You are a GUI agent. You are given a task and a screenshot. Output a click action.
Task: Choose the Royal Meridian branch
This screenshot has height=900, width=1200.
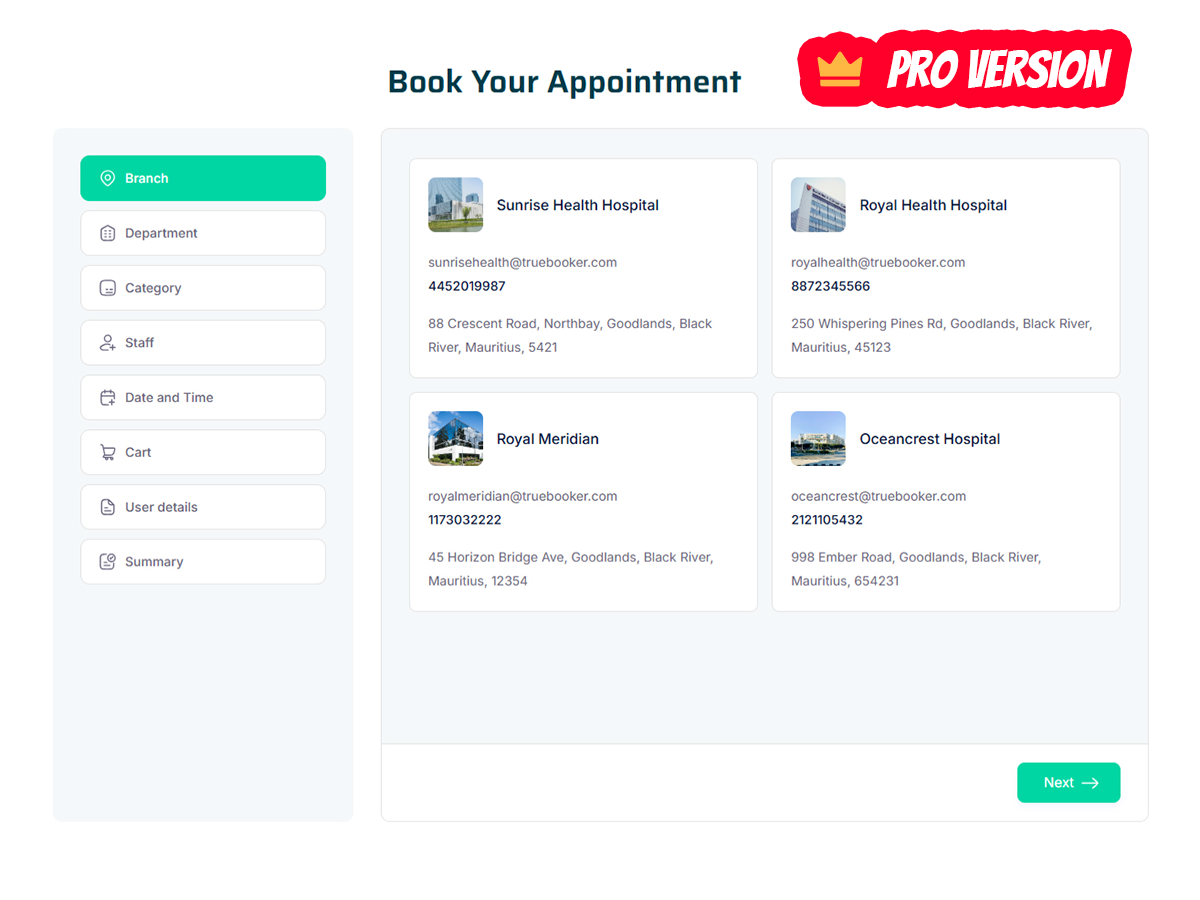click(583, 501)
